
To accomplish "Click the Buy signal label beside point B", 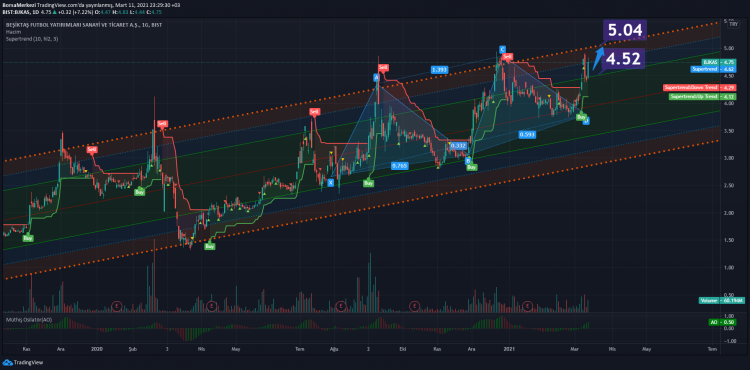I will [x=472, y=167].
